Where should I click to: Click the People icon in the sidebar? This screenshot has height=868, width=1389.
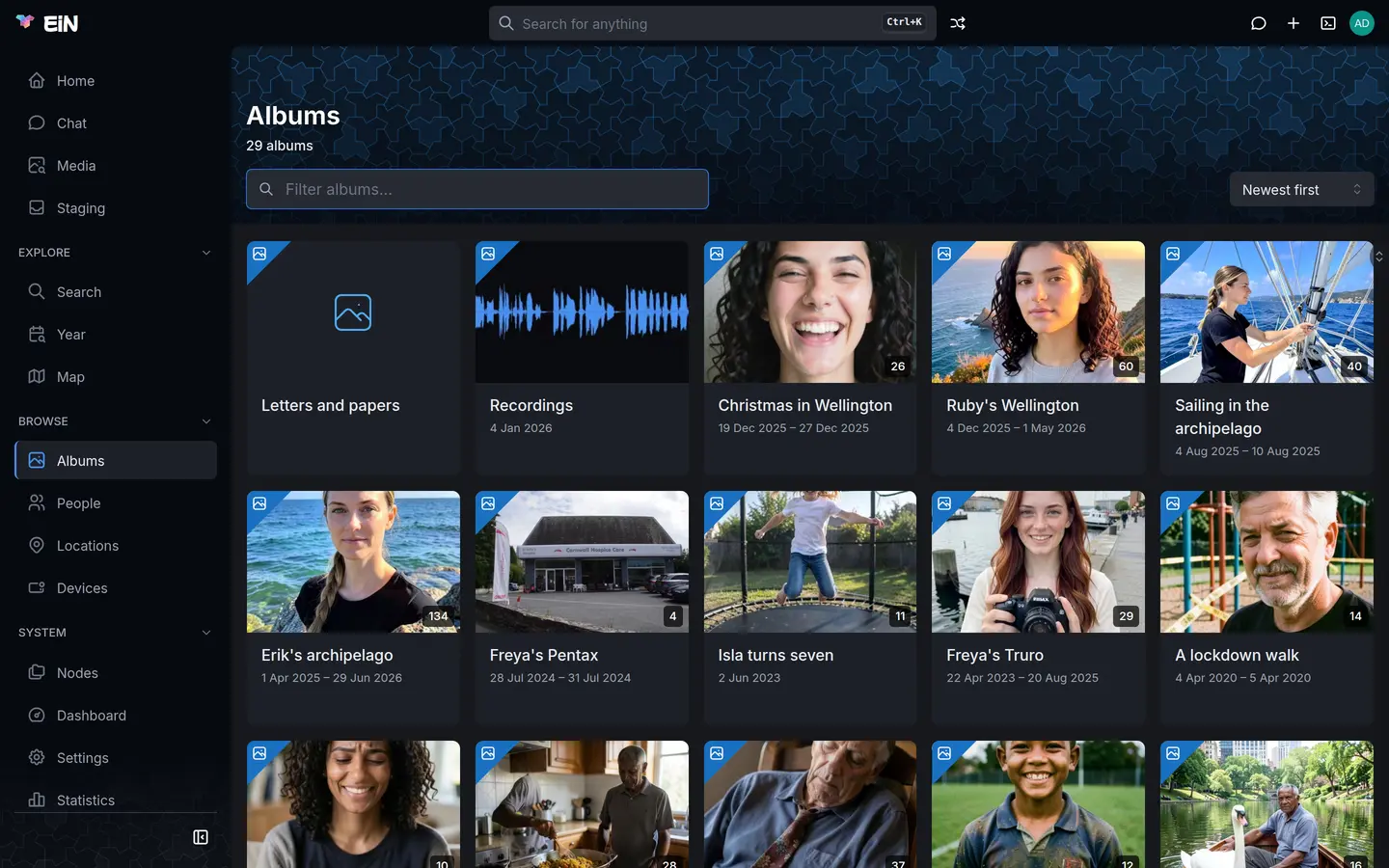pyautogui.click(x=37, y=502)
